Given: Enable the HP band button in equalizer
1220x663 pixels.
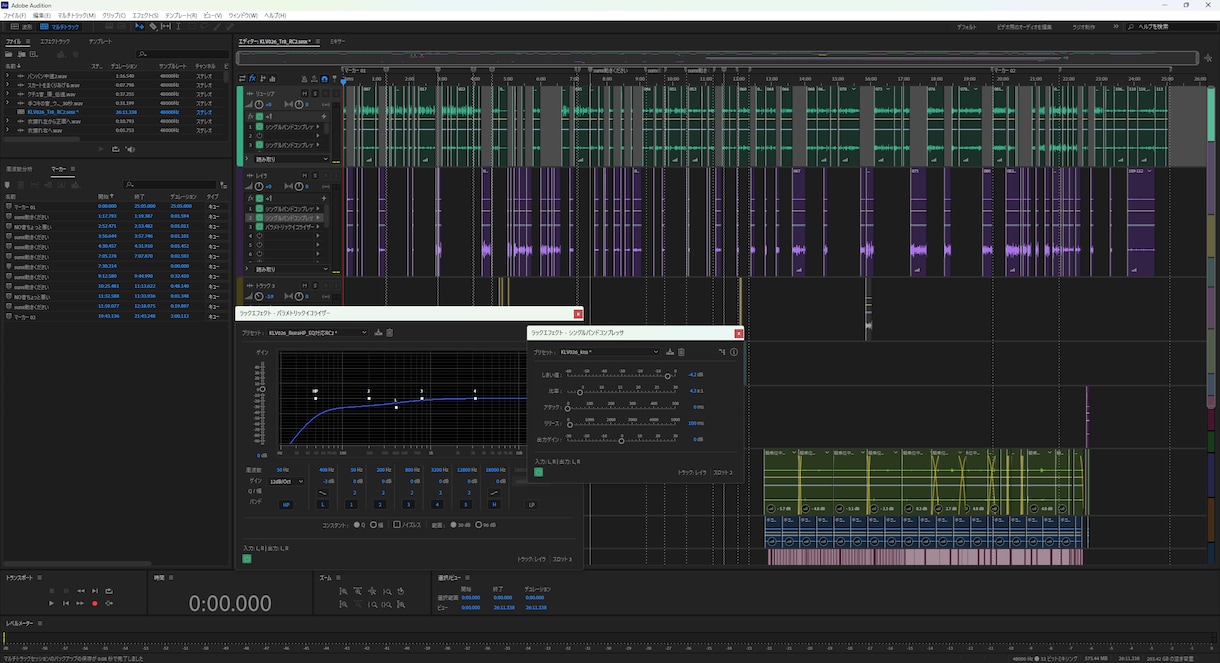Looking at the screenshot, I should pyautogui.click(x=286, y=505).
